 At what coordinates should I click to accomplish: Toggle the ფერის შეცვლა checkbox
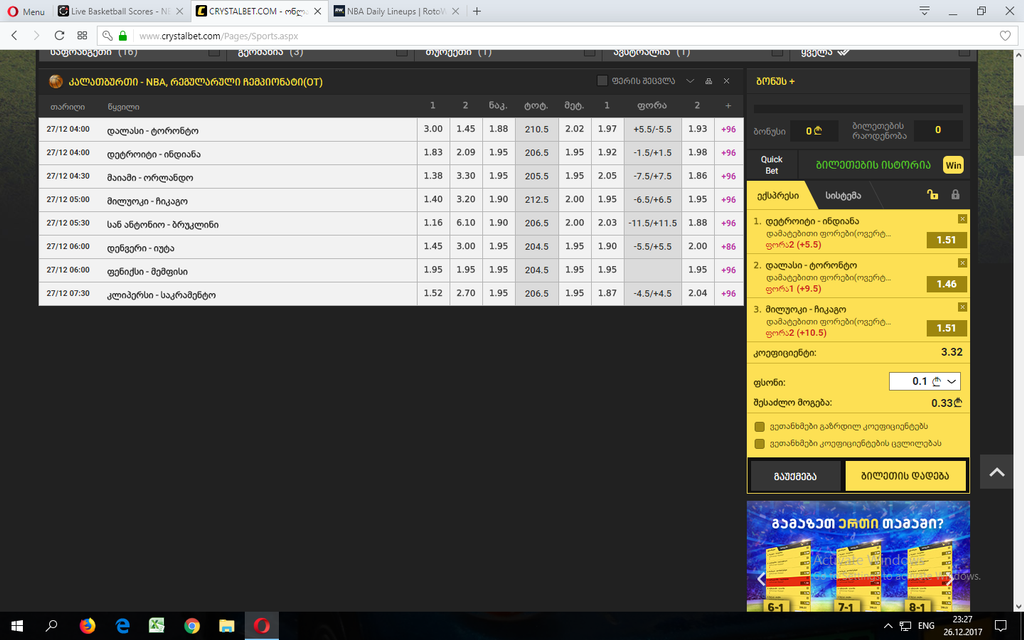[602, 81]
